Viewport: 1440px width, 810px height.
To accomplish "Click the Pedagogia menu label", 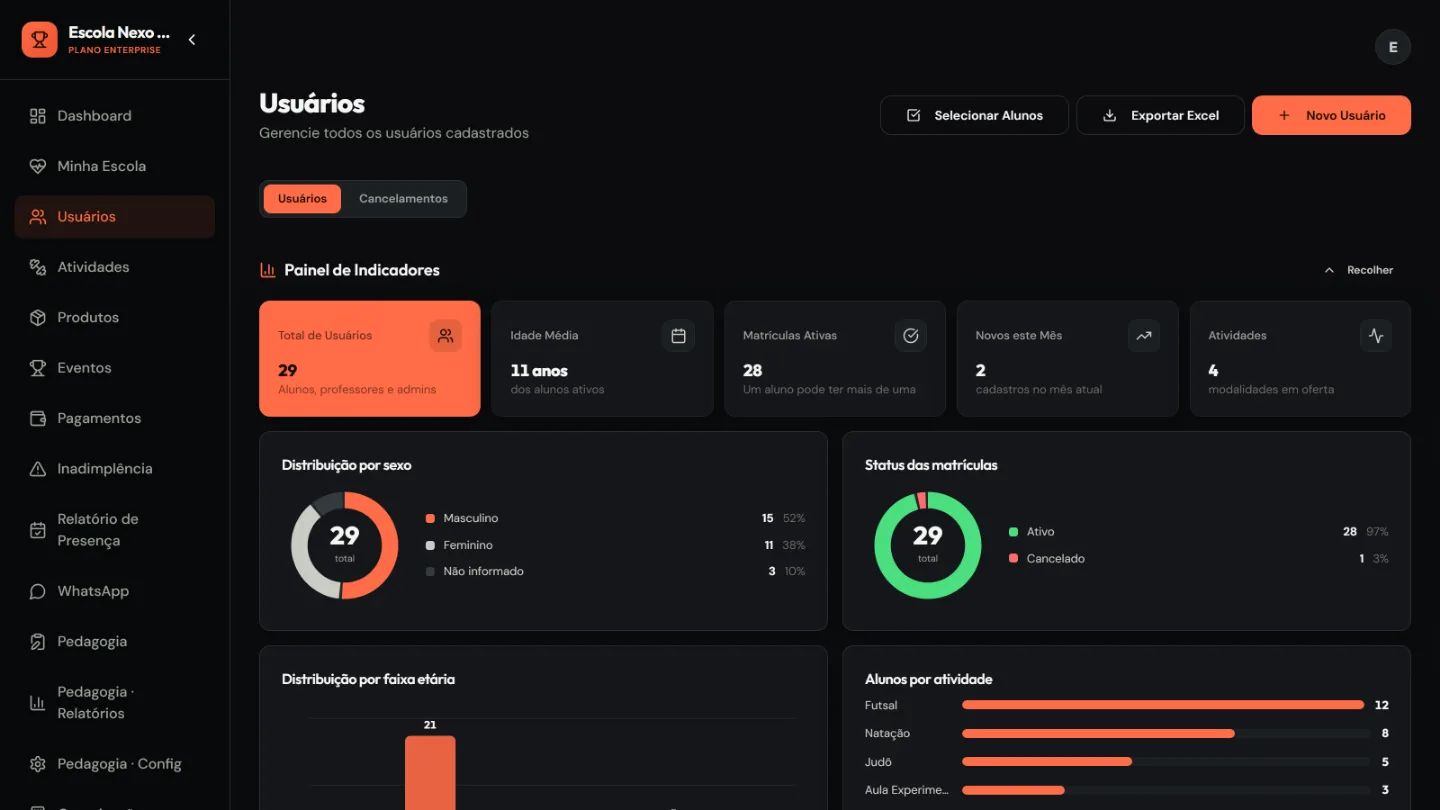I will (x=92, y=642).
